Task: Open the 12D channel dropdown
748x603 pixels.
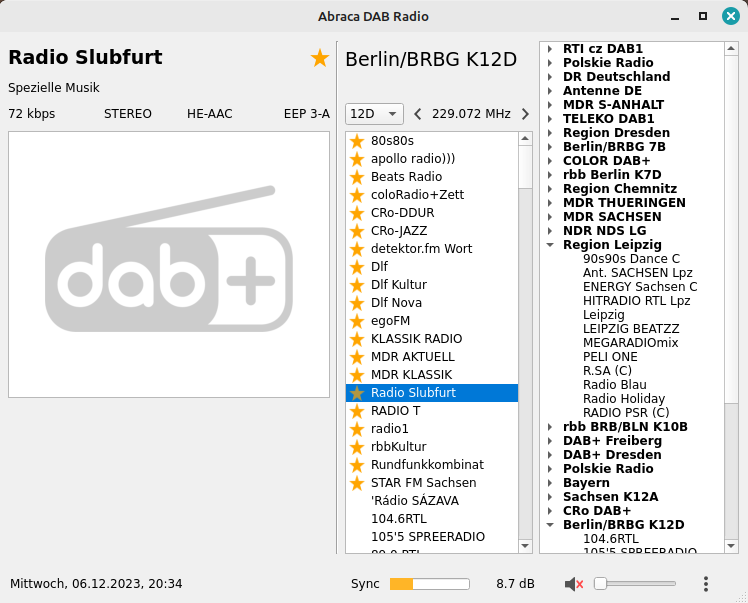Action: (x=374, y=114)
